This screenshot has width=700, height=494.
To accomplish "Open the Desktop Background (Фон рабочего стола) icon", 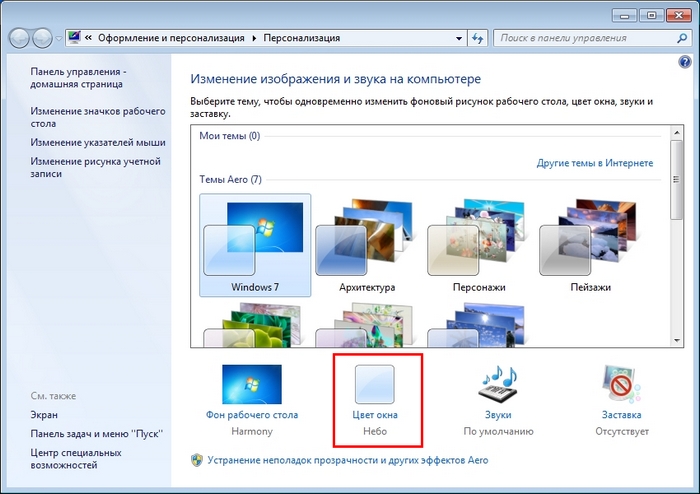I will (251, 384).
